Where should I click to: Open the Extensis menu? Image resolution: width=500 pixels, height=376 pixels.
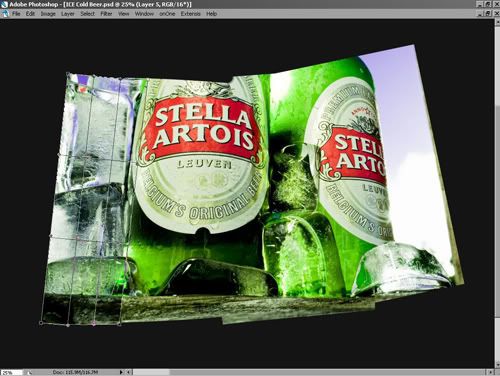(x=191, y=14)
